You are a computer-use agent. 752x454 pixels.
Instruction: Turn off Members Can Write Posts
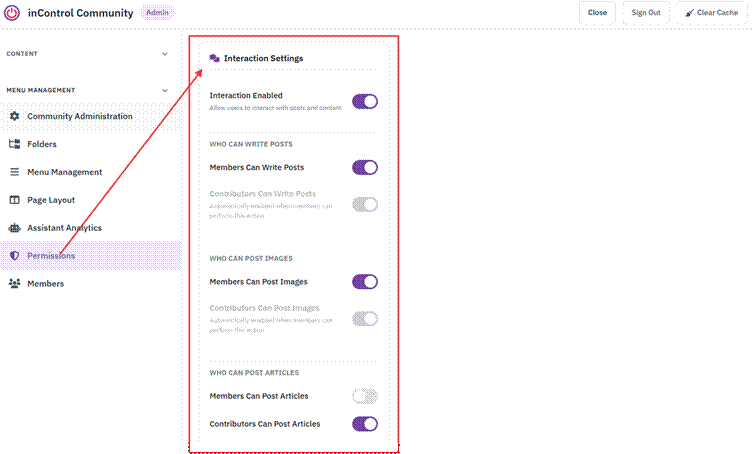[365, 167]
